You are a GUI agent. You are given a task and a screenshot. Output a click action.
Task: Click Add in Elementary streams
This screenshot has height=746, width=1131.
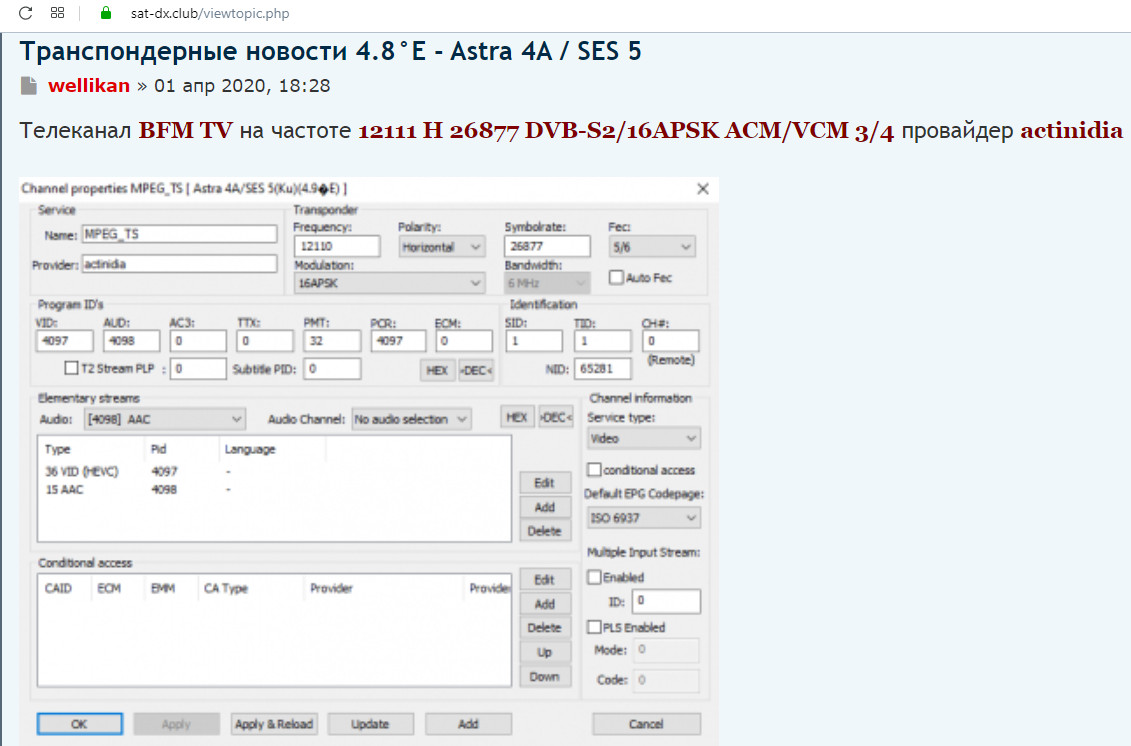(545, 507)
